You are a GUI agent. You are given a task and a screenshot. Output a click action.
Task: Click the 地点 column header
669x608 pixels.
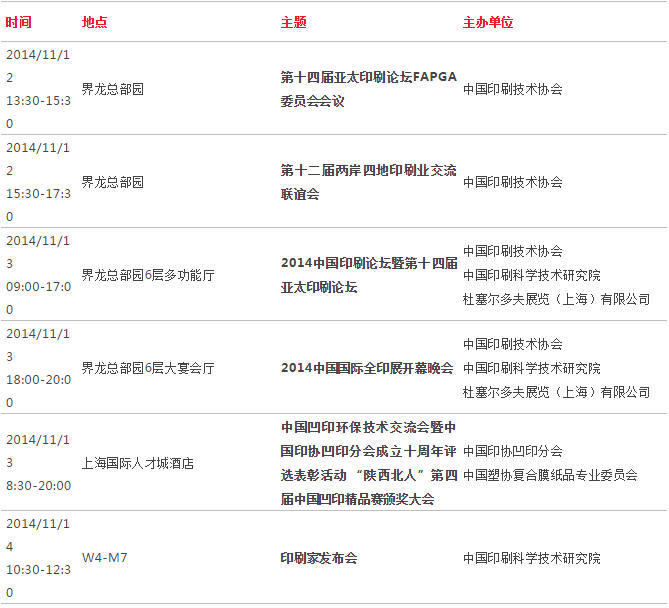[x=94, y=22]
